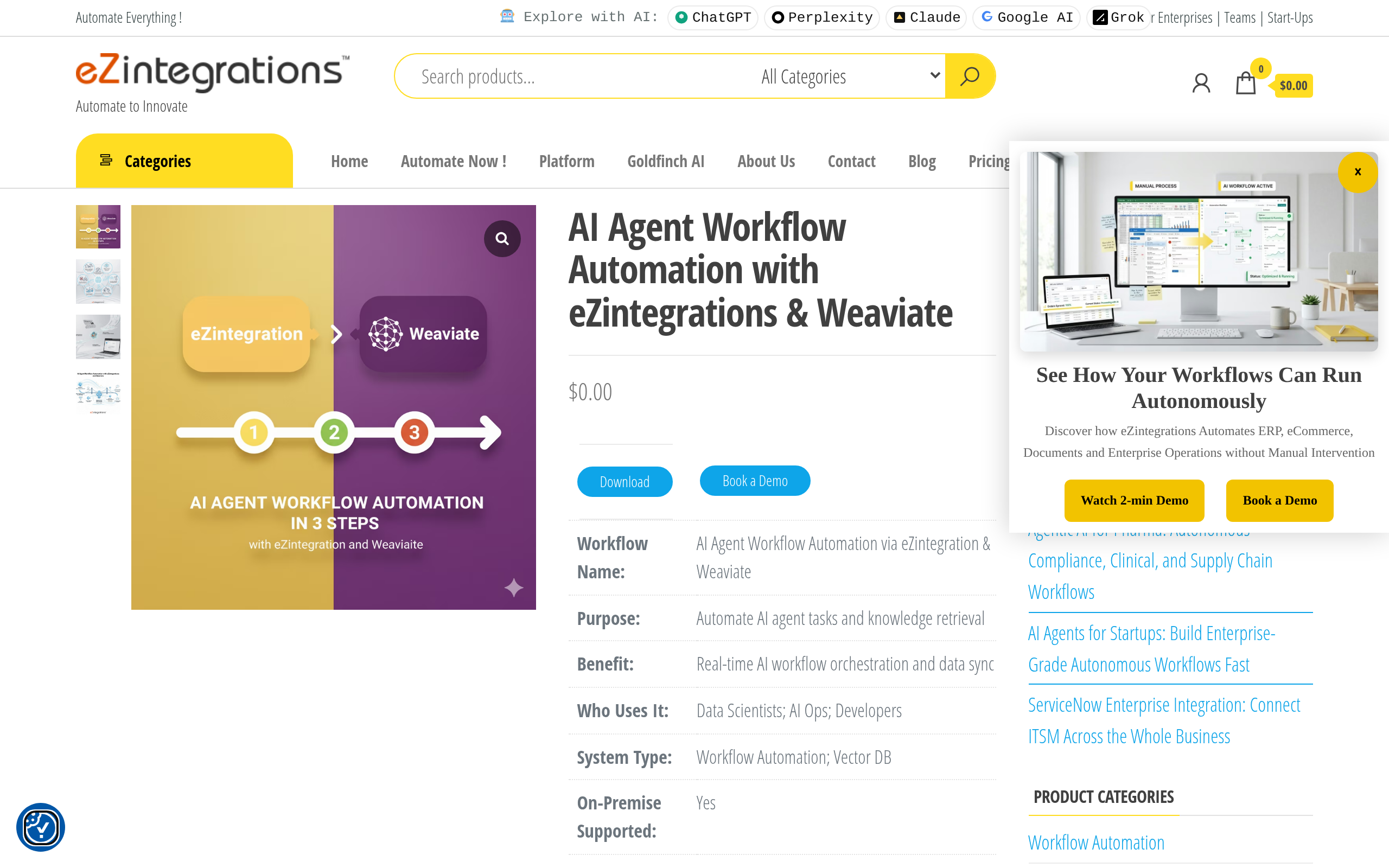Open the About Us menu item
1389x868 pixels.
pyautogui.click(x=766, y=161)
